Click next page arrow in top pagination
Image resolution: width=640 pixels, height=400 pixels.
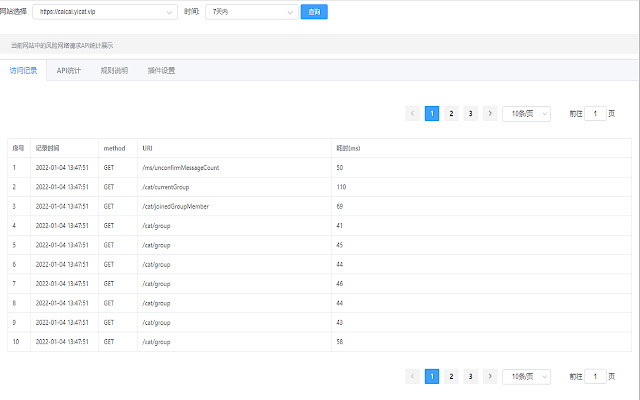click(x=490, y=113)
